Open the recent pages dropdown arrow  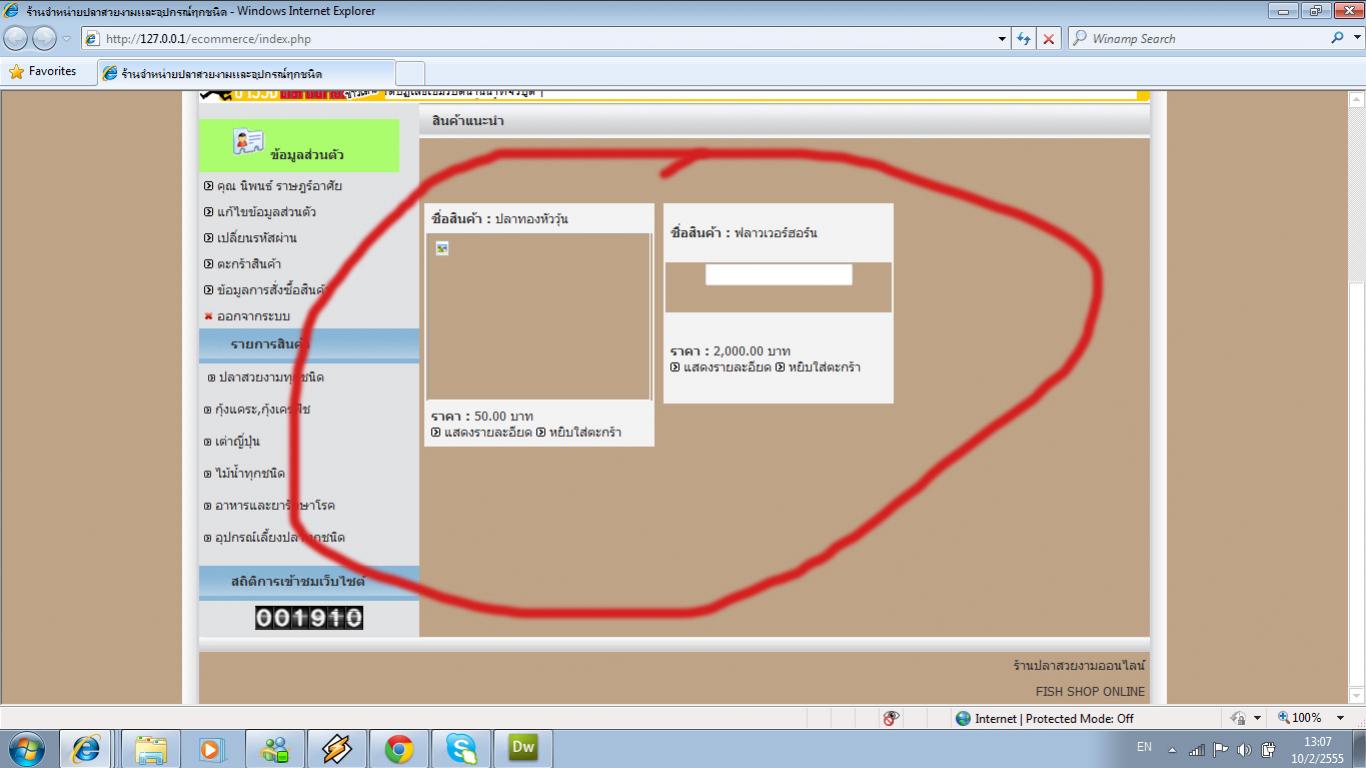67,39
